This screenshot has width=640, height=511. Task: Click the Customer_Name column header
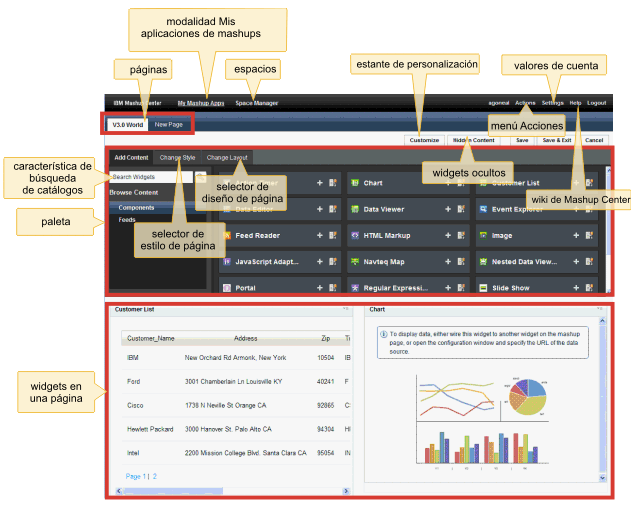pos(151,338)
